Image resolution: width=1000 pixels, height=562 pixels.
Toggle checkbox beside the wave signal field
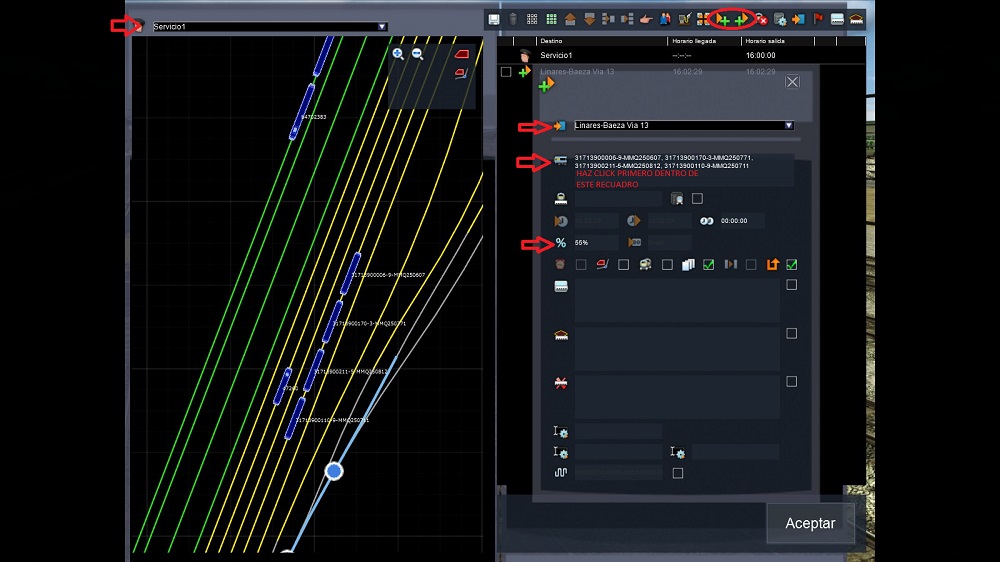click(x=678, y=473)
